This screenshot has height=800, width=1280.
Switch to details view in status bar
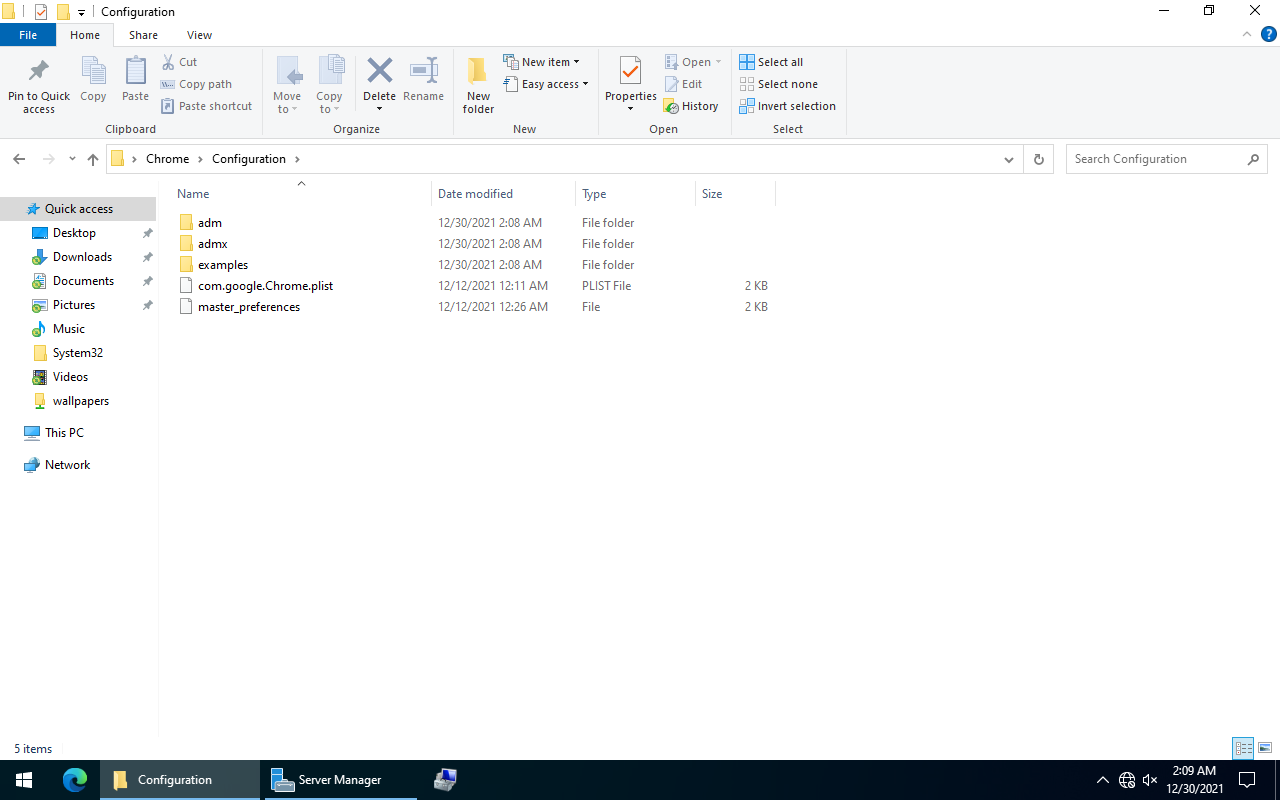click(x=1243, y=748)
